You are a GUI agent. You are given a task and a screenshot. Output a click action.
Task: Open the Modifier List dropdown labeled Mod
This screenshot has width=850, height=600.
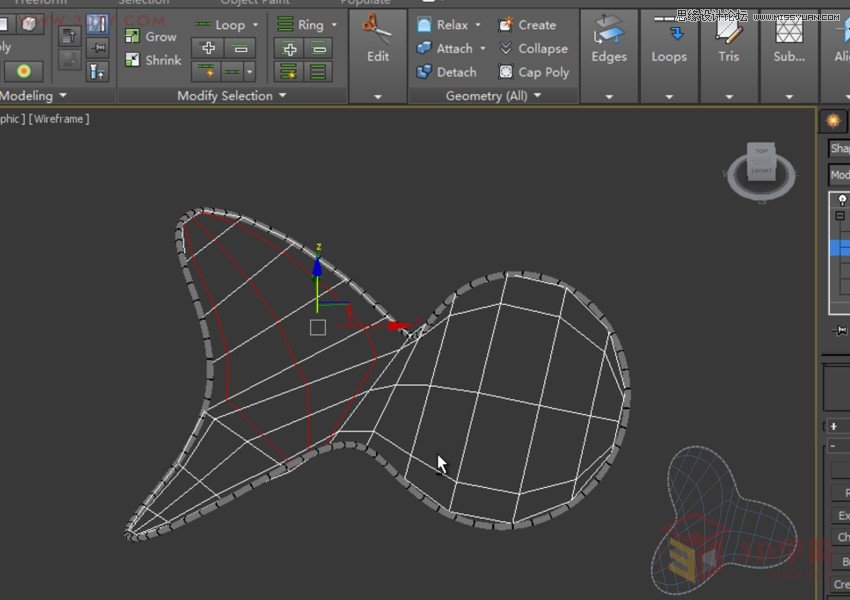point(839,175)
